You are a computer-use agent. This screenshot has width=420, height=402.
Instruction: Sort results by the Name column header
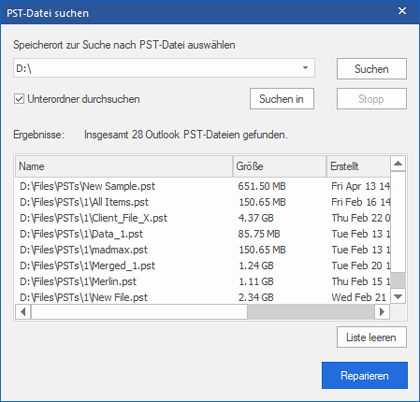[124, 166]
